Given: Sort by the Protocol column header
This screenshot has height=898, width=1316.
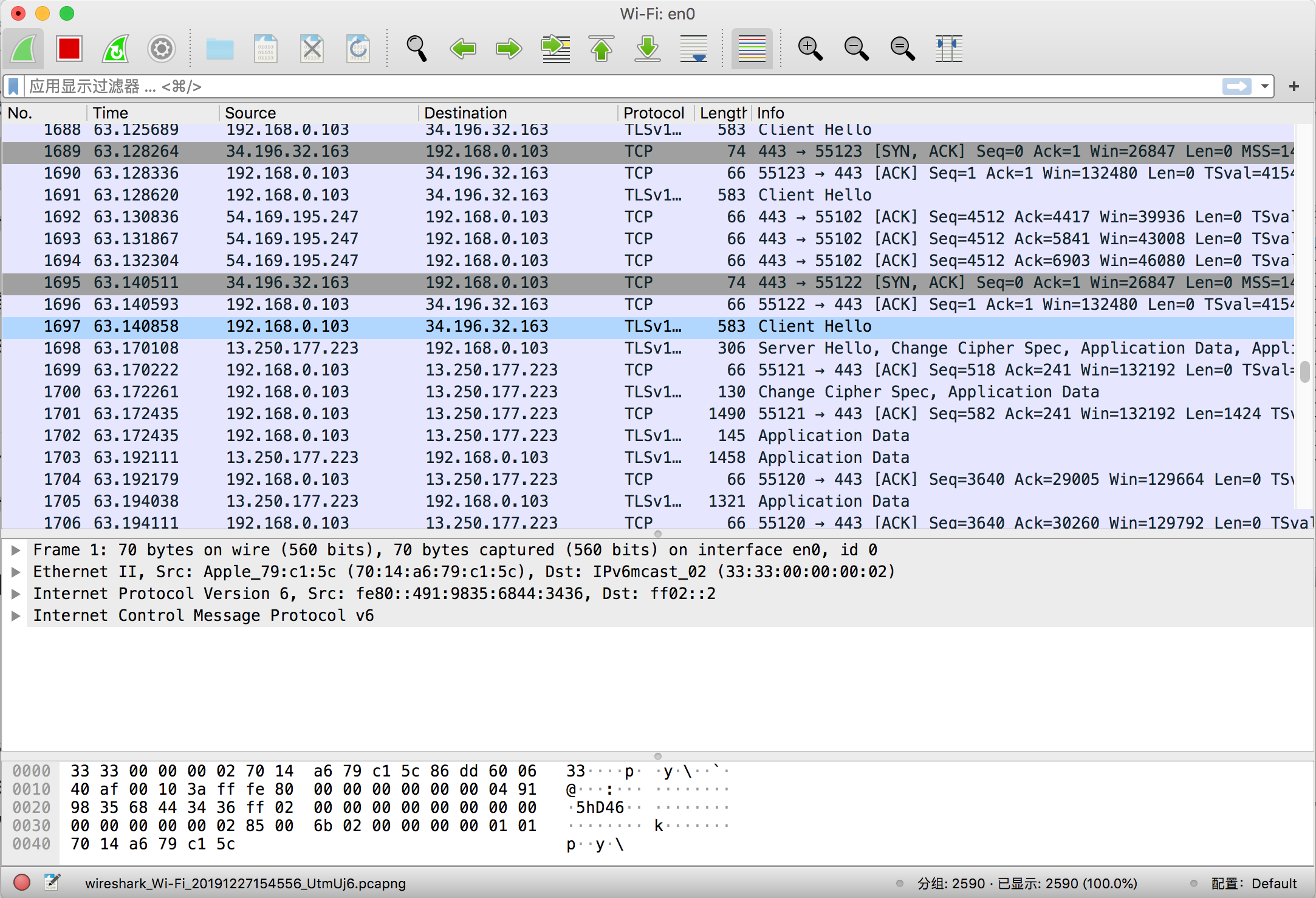Looking at the screenshot, I should click(x=654, y=113).
